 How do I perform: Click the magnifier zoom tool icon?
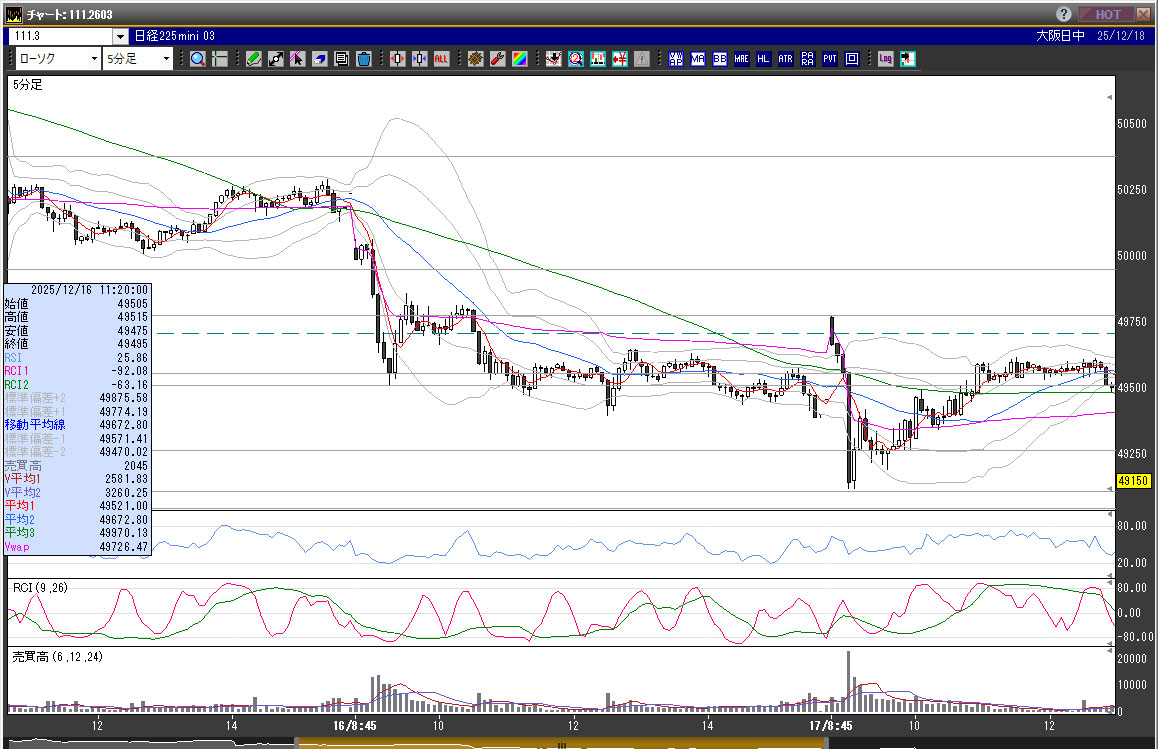point(197,59)
